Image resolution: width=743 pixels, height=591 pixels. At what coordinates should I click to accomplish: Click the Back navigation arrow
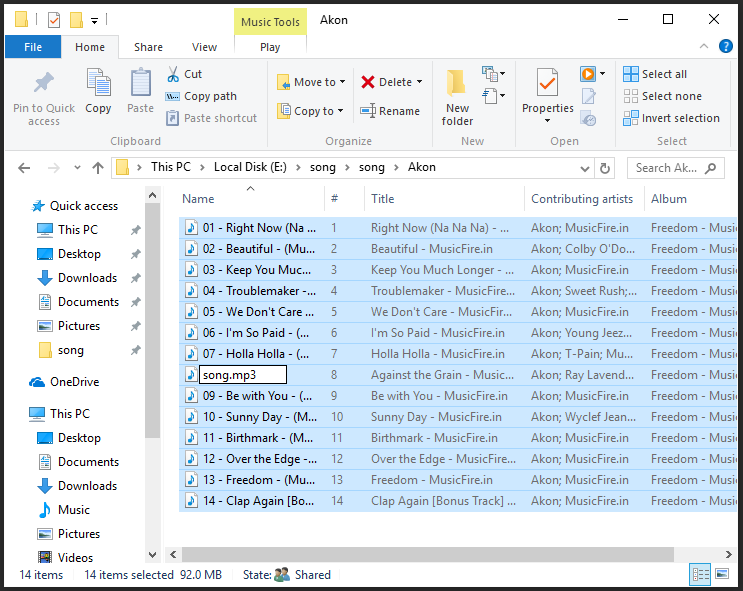coord(24,168)
